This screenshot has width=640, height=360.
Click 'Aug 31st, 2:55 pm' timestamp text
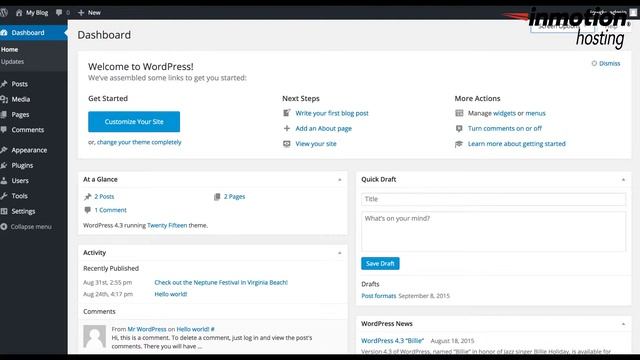point(107,282)
